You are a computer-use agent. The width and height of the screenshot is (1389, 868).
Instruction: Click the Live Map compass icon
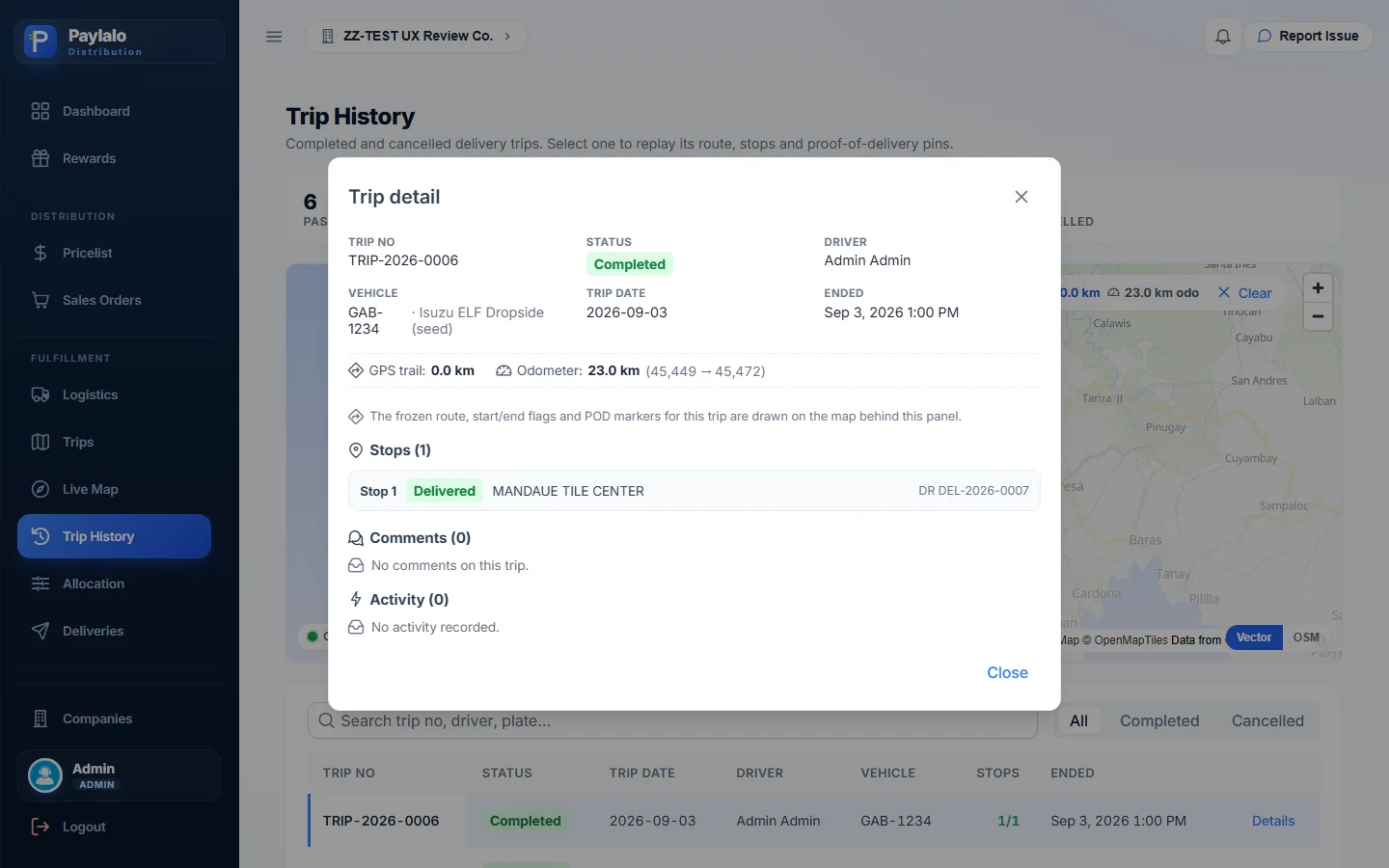coord(41,489)
